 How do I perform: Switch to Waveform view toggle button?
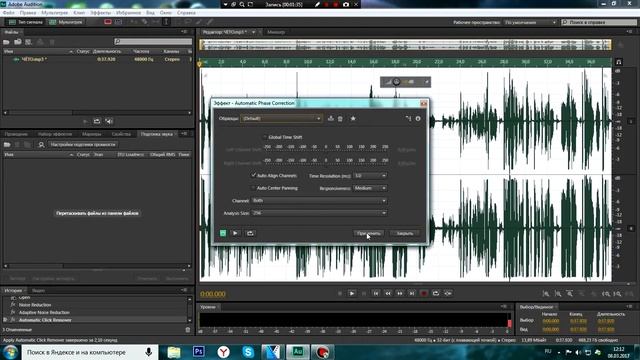tap(25, 22)
